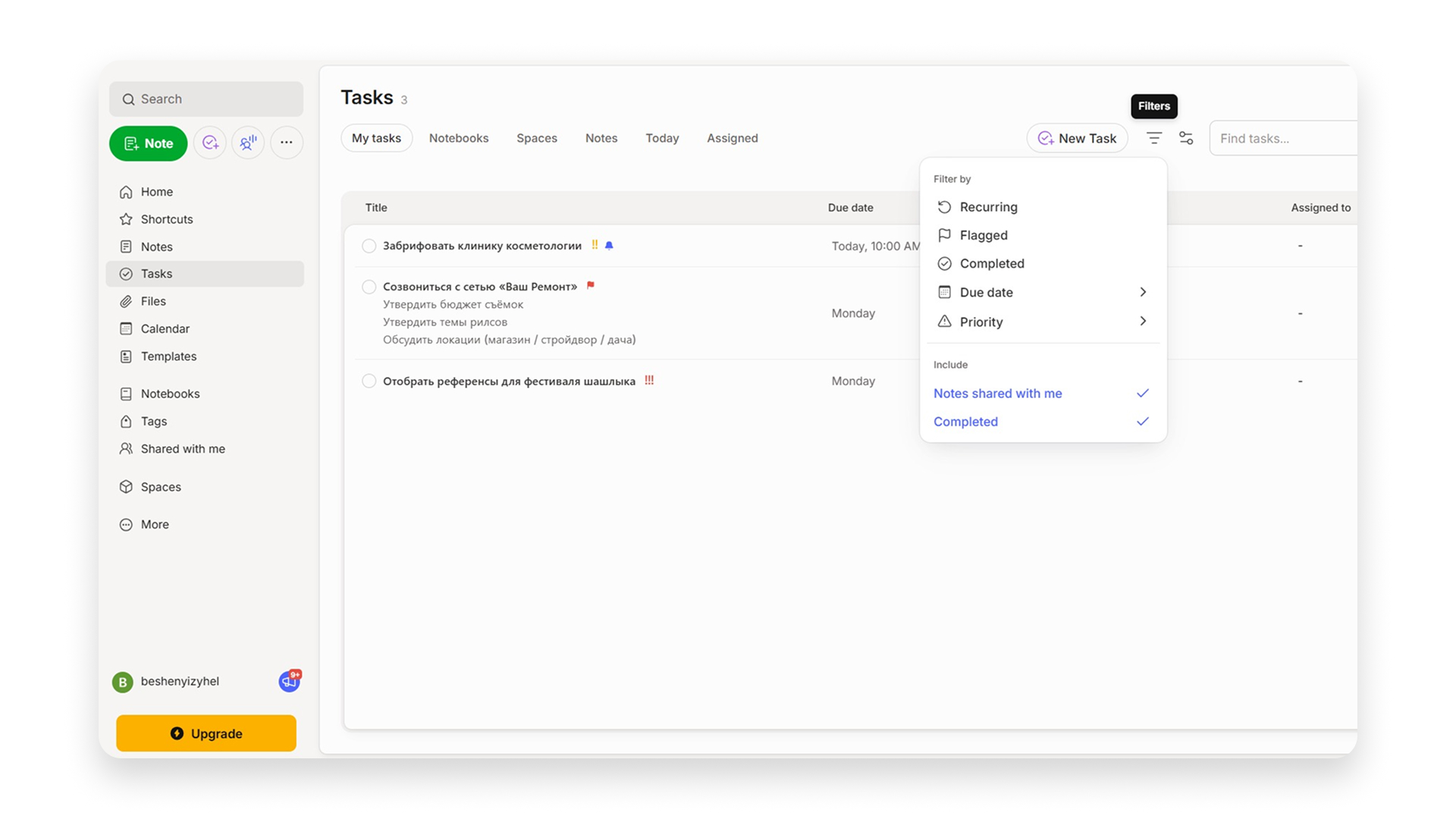1456x819 pixels.
Task: Click the Shortcuts star icon
Action: tap(126, 219)
